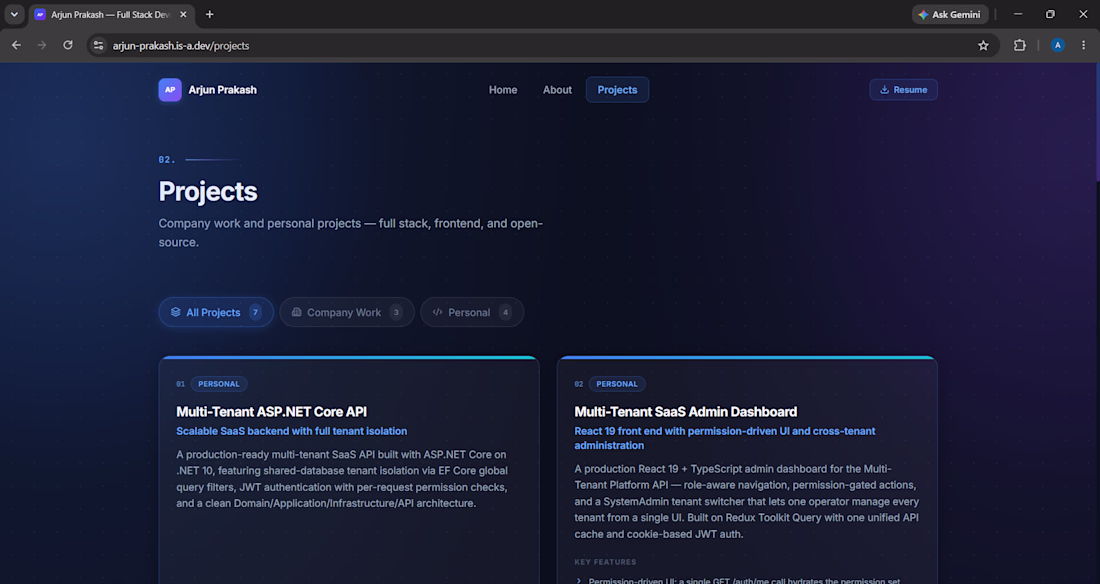Open Multi-Tenant ASP.NET Core API card title

tap(271, 412)
